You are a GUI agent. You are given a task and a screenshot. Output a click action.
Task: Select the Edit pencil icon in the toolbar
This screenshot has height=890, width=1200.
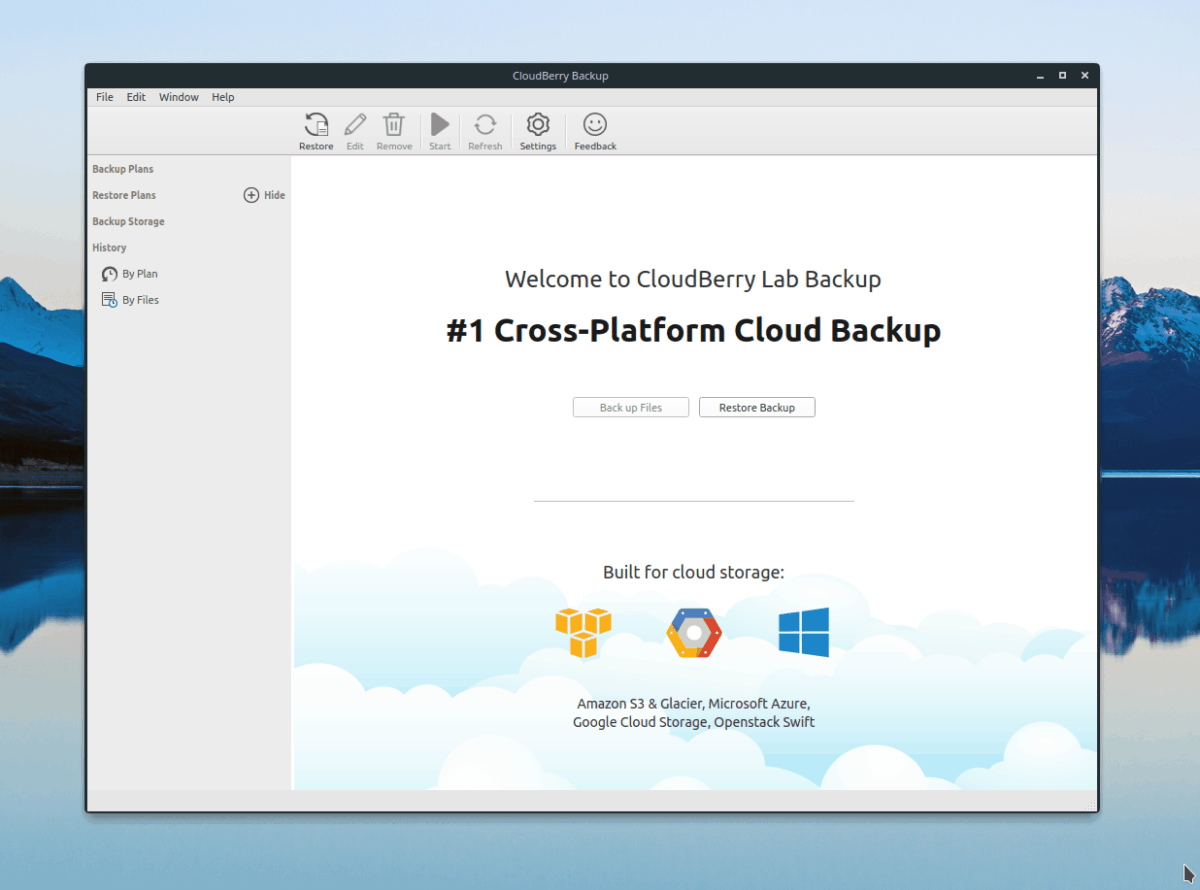[x=355, y=124]
